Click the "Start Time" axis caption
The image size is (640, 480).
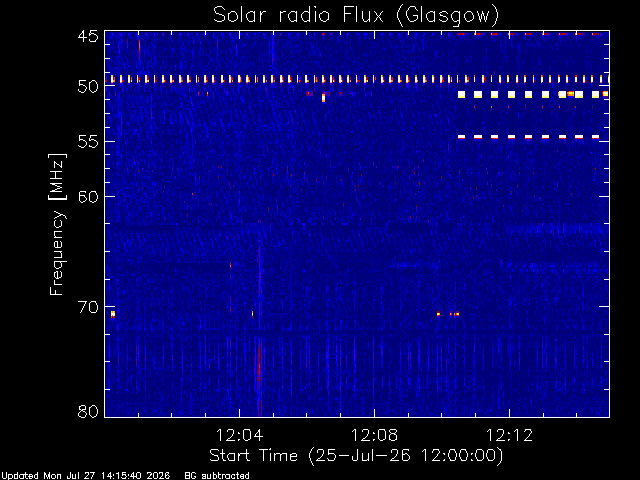point(253,456)
